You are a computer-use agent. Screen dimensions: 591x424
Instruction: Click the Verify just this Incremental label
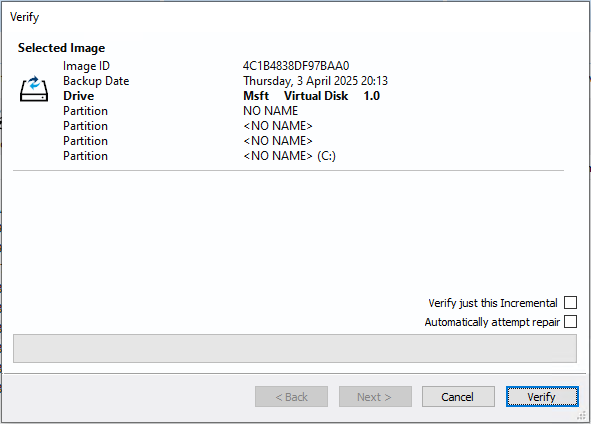point(493,303)
